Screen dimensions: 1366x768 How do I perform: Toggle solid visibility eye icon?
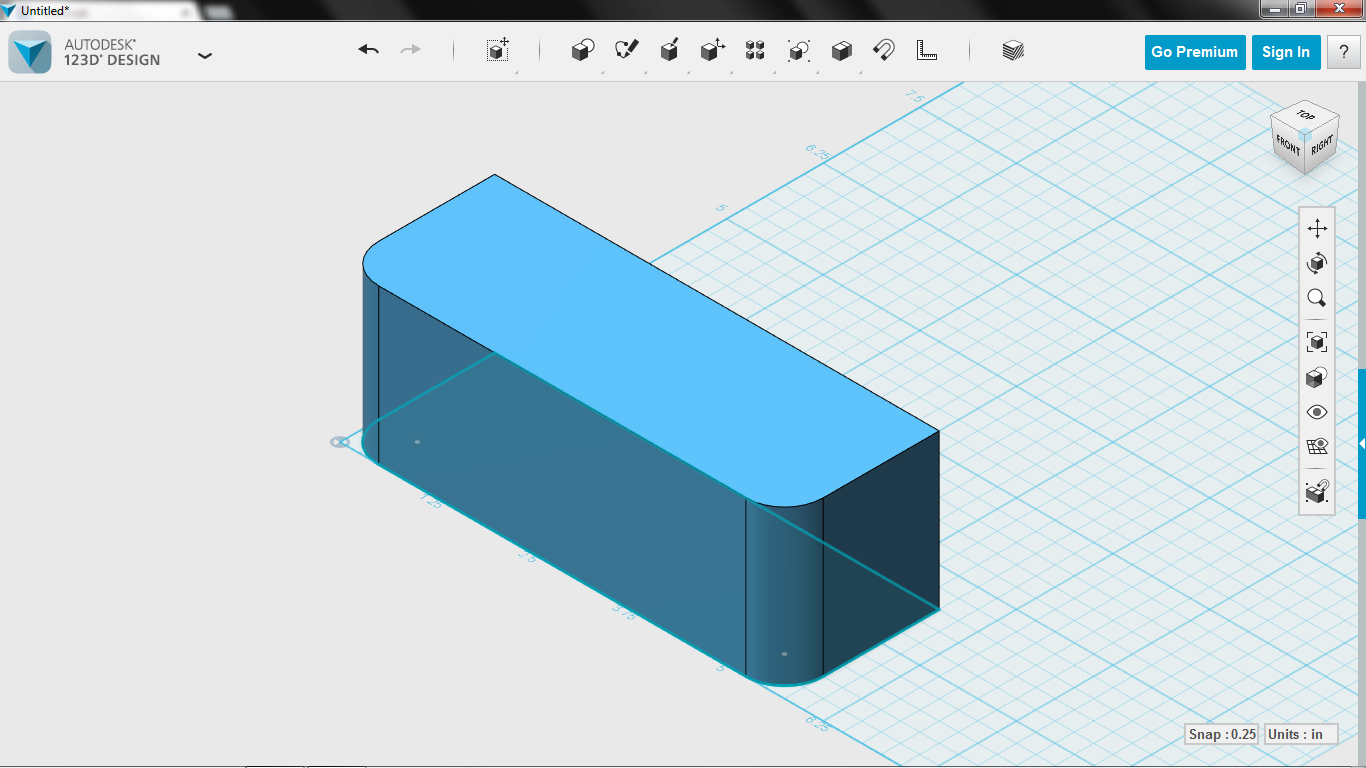tap(1317, 412)
